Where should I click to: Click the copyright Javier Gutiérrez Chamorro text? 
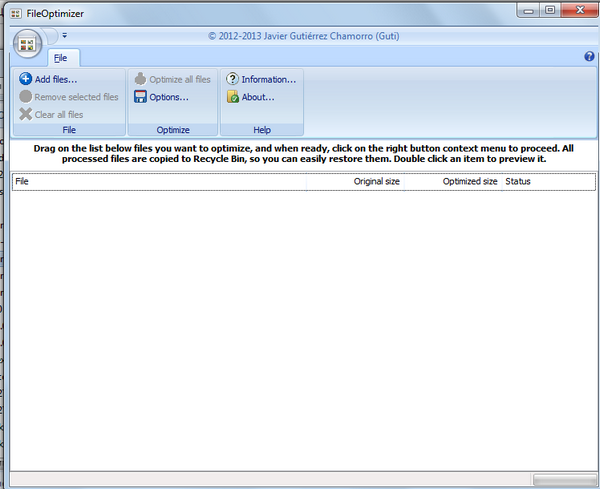[x=304, y=36]
